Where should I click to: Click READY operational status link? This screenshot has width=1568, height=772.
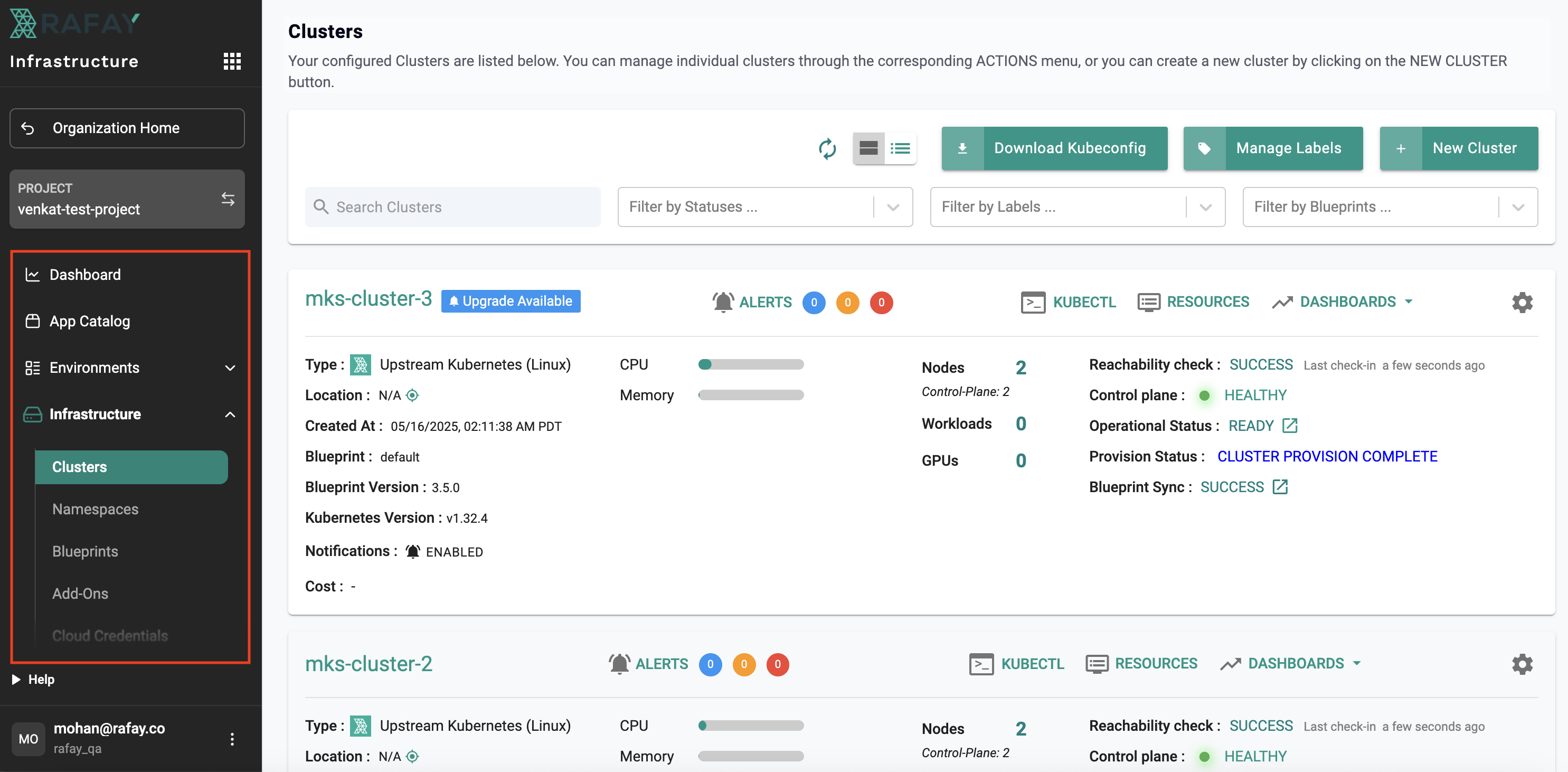click(x=1251, y=426)
